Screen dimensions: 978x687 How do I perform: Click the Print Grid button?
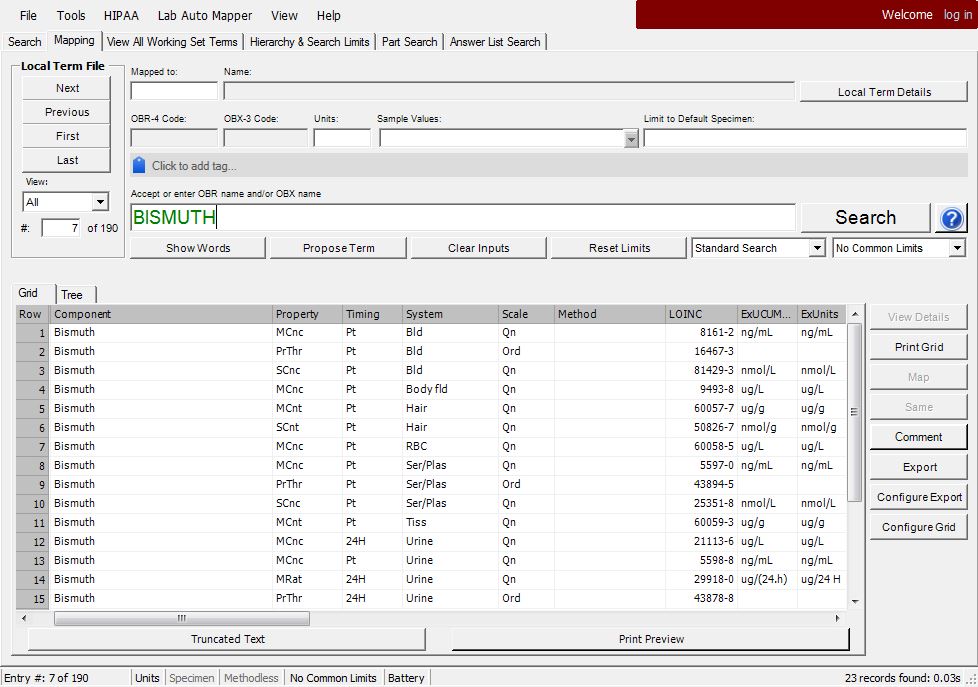pyautogui.click(x=919, y=347)
